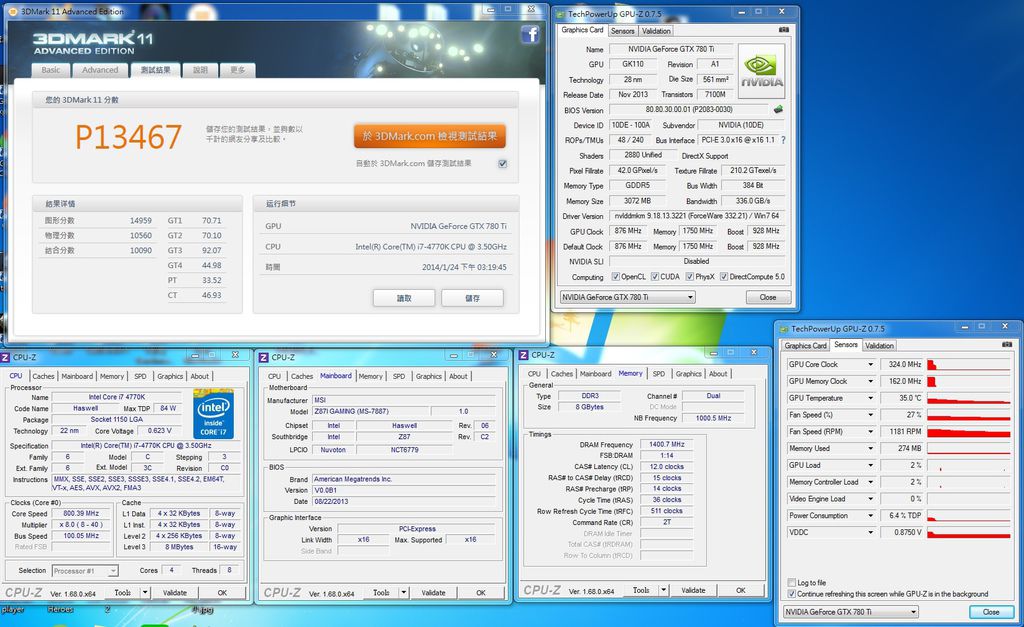Toggle Continue refreshing in background checkbox
The image size is (1024, 627).
[792, 594]
